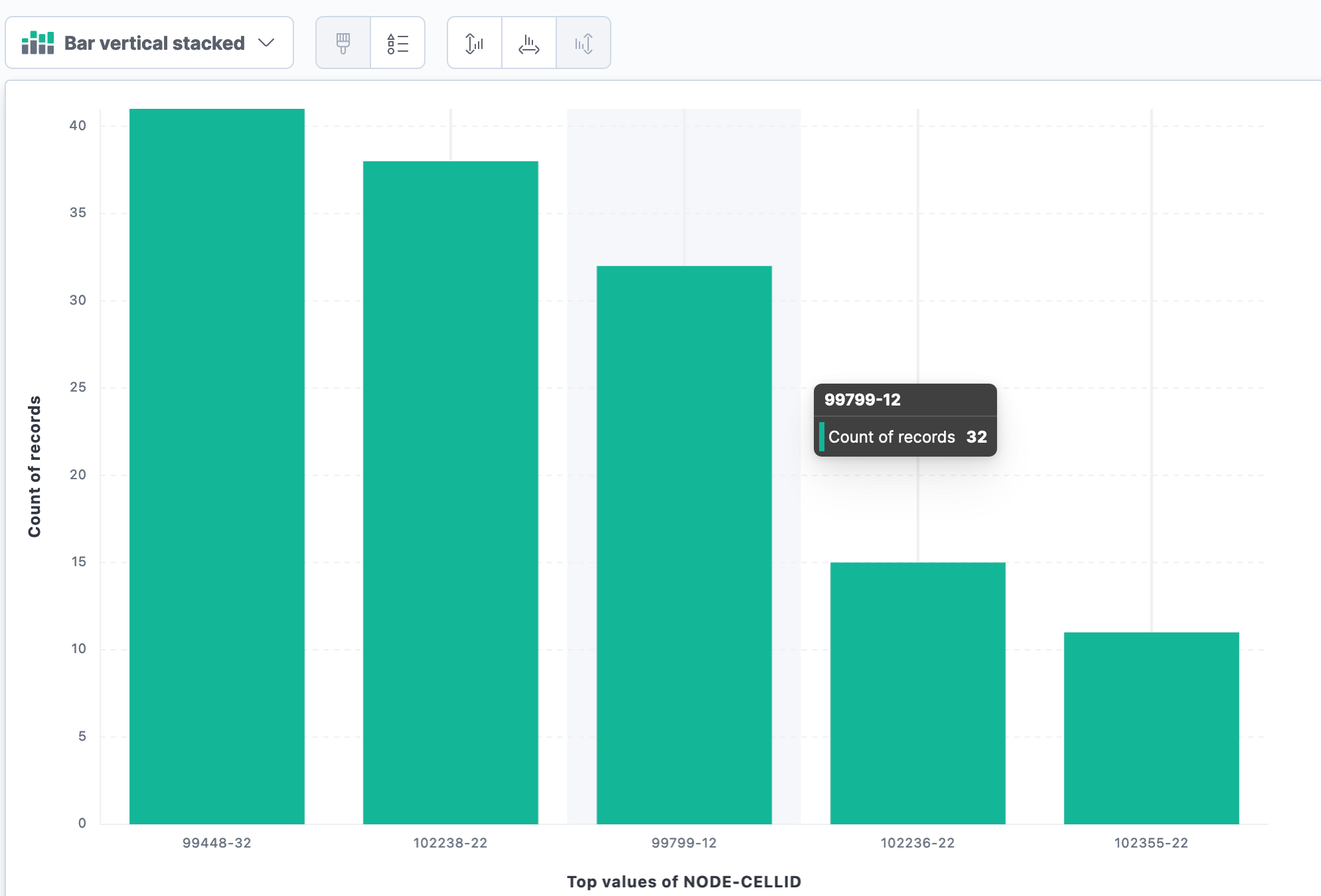Click the 99799-12 tooltip header

(x=862, y=400)
